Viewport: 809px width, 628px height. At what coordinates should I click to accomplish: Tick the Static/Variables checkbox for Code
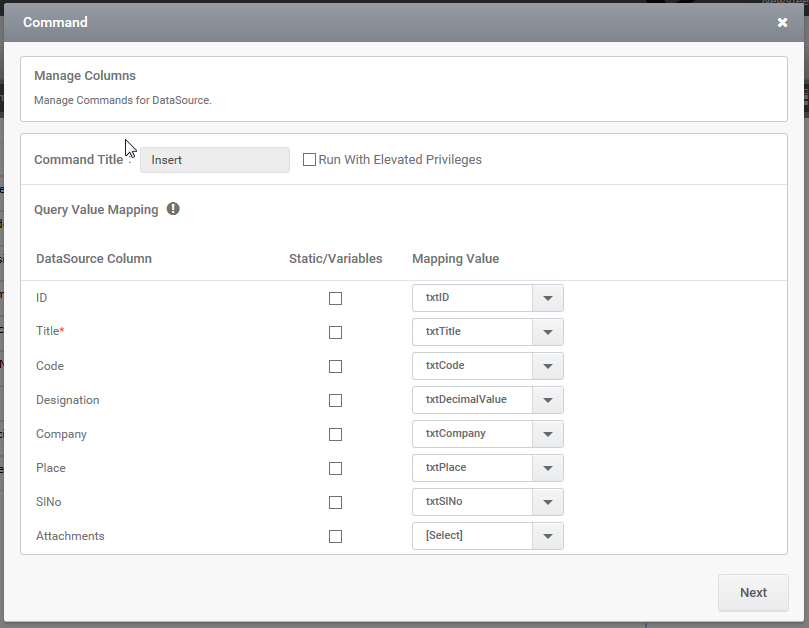coord(335,366)
